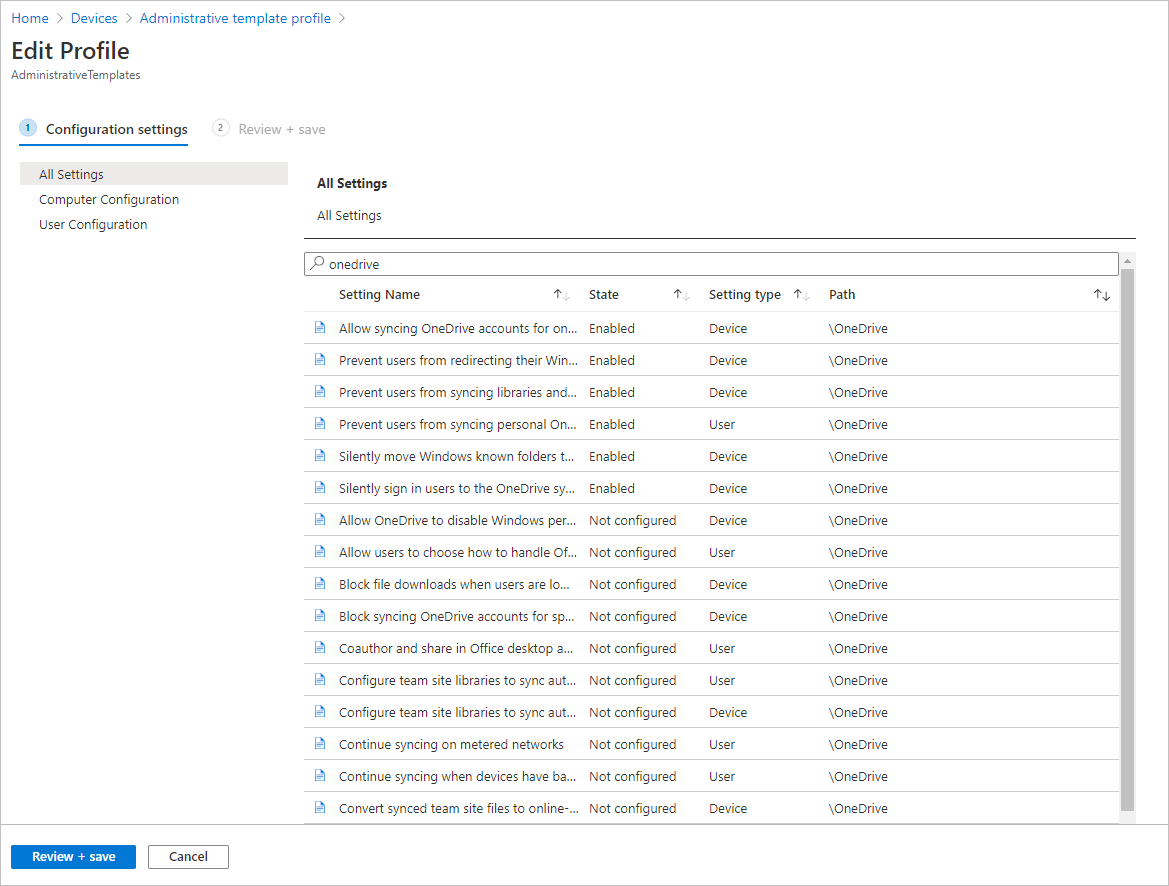
Task: Open 'Convert synced team site files to online-...' setting
Action: [459, 808]
